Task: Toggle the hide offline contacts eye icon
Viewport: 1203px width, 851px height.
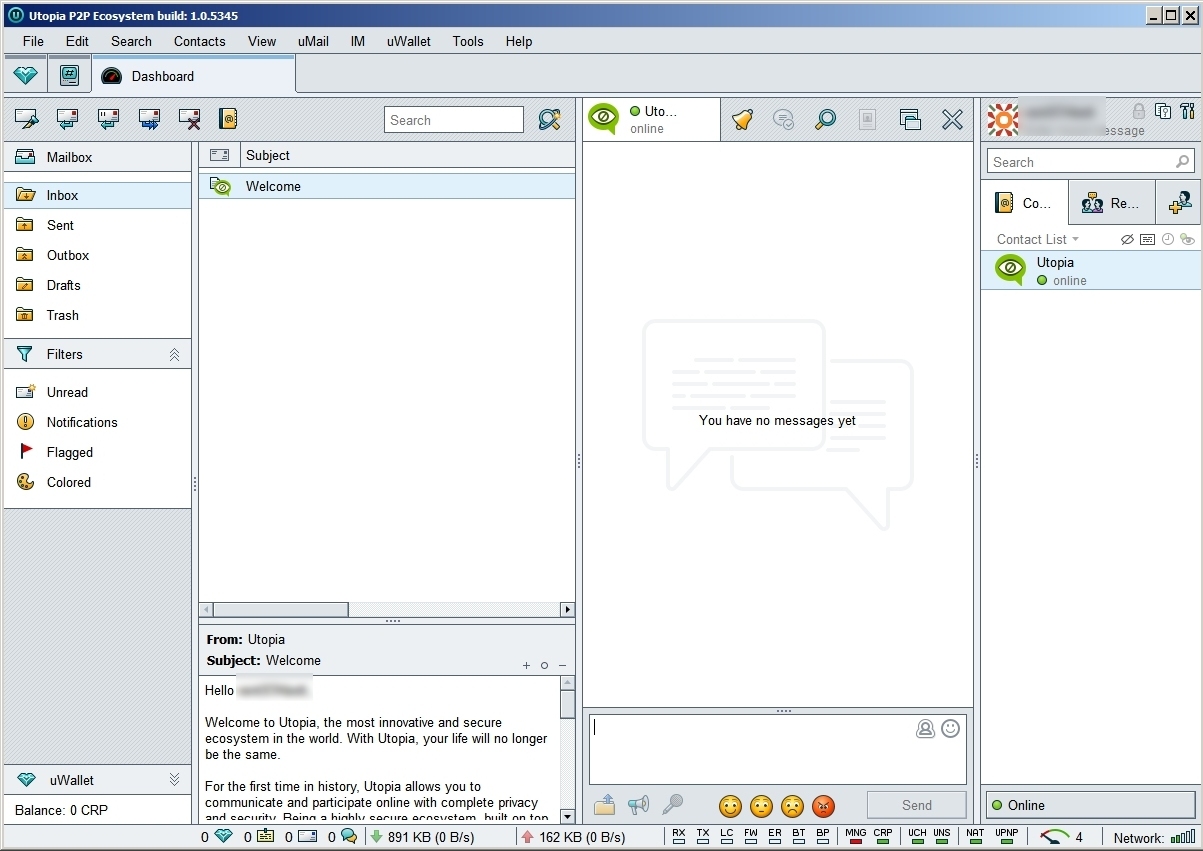Action: pyautogui.click(x=1127, y=240)
